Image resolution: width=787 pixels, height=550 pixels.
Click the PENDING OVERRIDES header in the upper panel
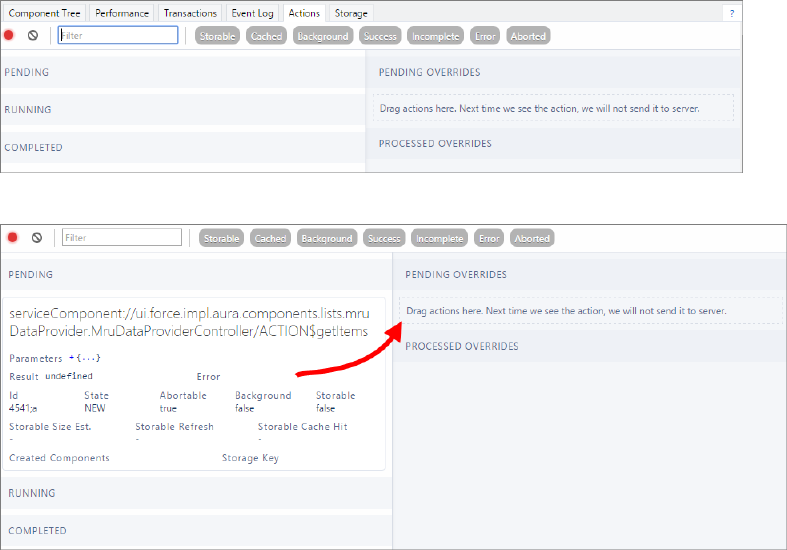pos(554,72)
